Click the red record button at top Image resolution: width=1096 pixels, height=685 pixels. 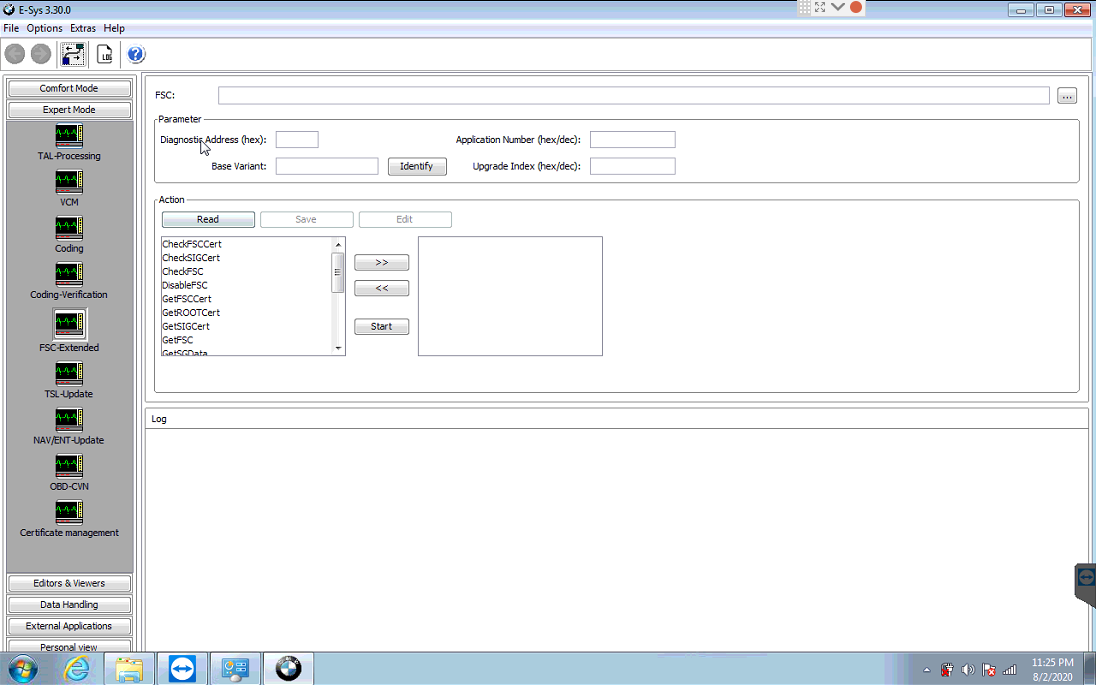pos(856,7)
